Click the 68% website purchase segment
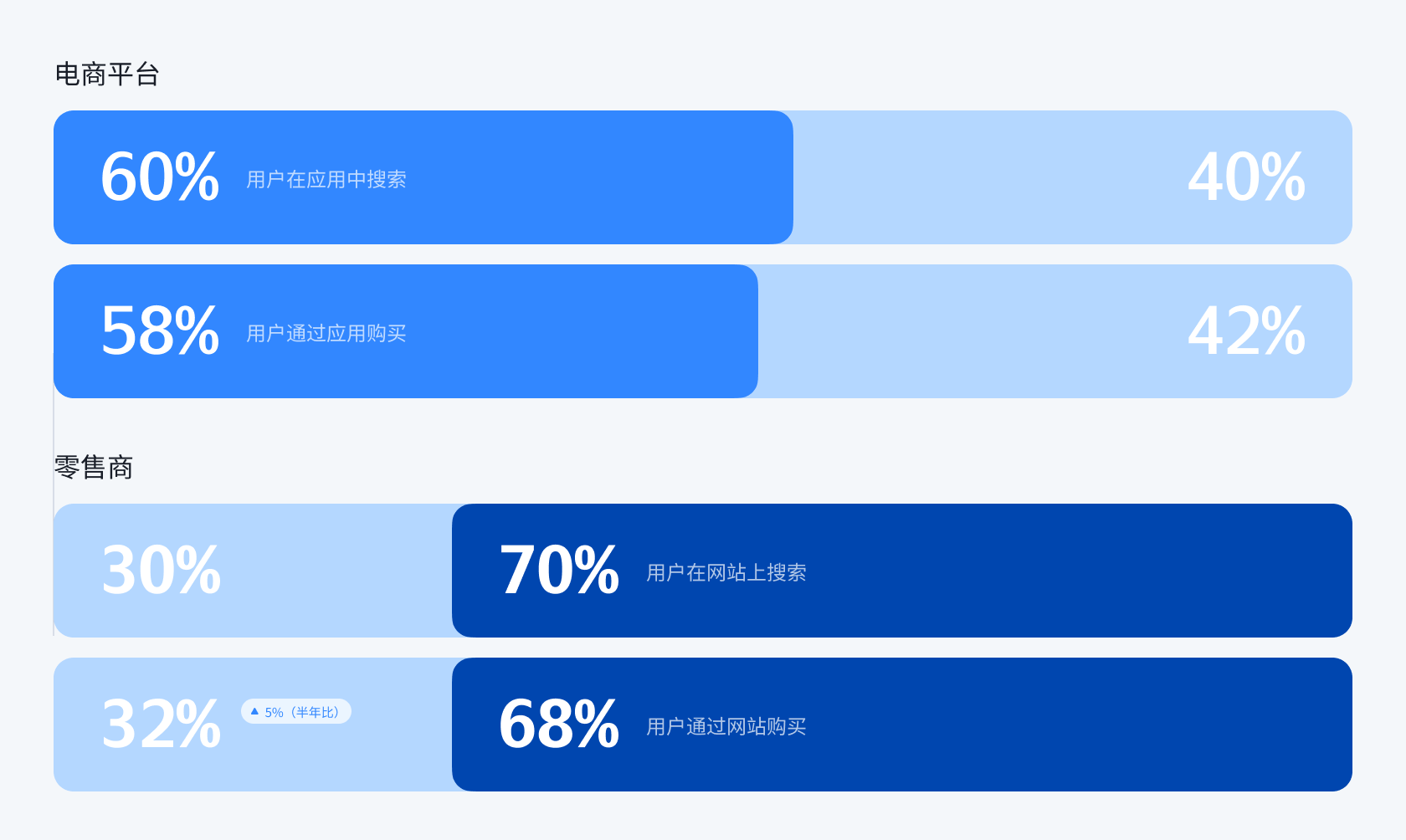 point(902,725)
